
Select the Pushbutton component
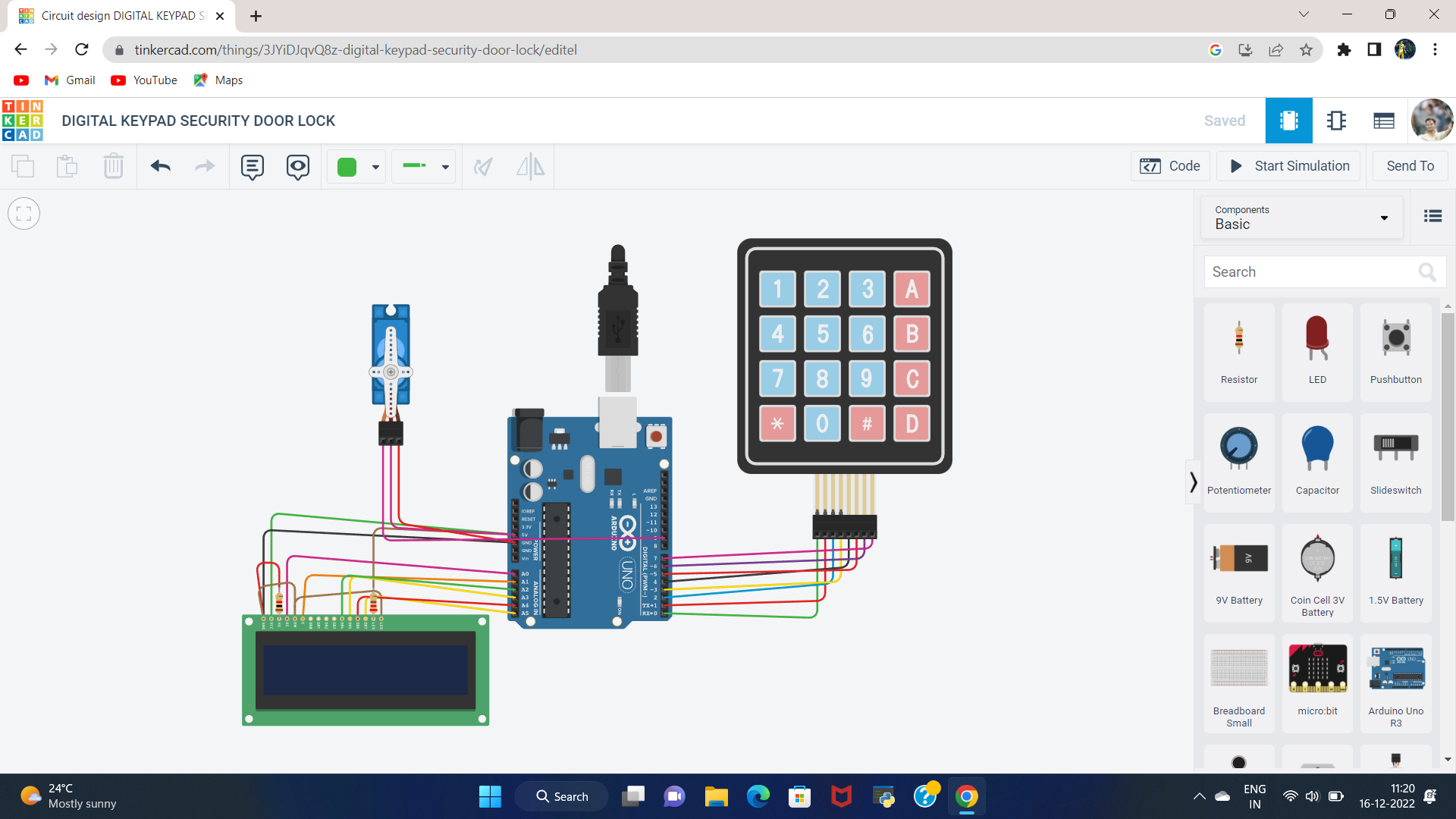pyautogui.click(x=1395, y=353)
